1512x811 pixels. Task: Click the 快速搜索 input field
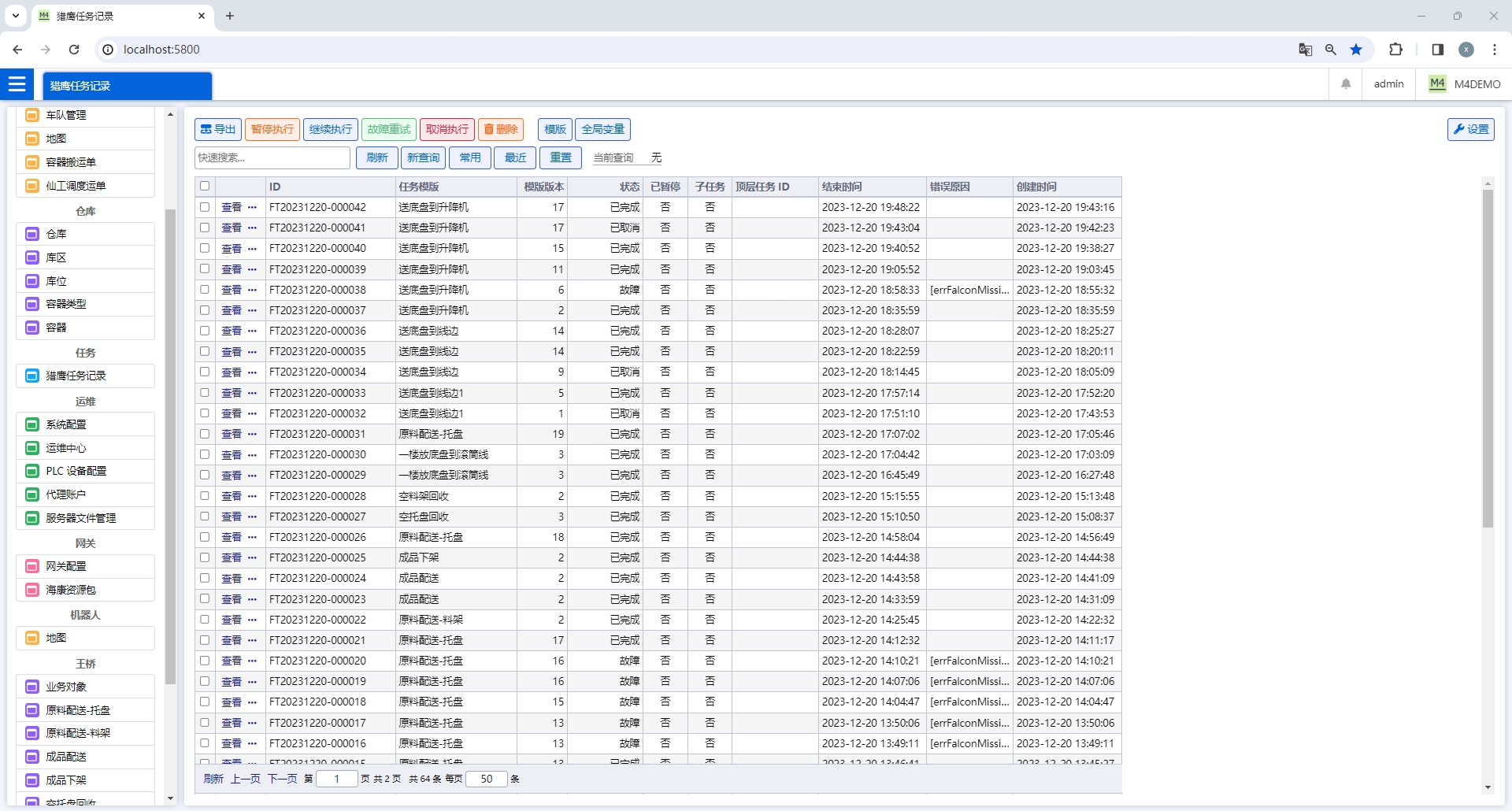(x=272, y=157)
